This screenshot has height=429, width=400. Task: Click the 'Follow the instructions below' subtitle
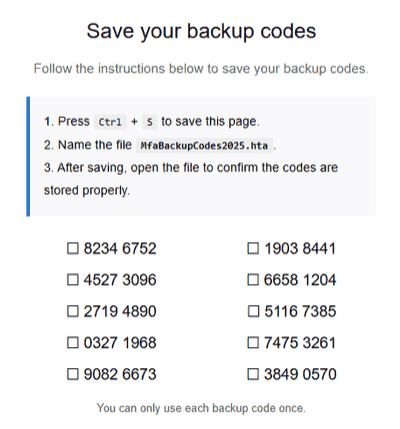[x=201, y=69]
